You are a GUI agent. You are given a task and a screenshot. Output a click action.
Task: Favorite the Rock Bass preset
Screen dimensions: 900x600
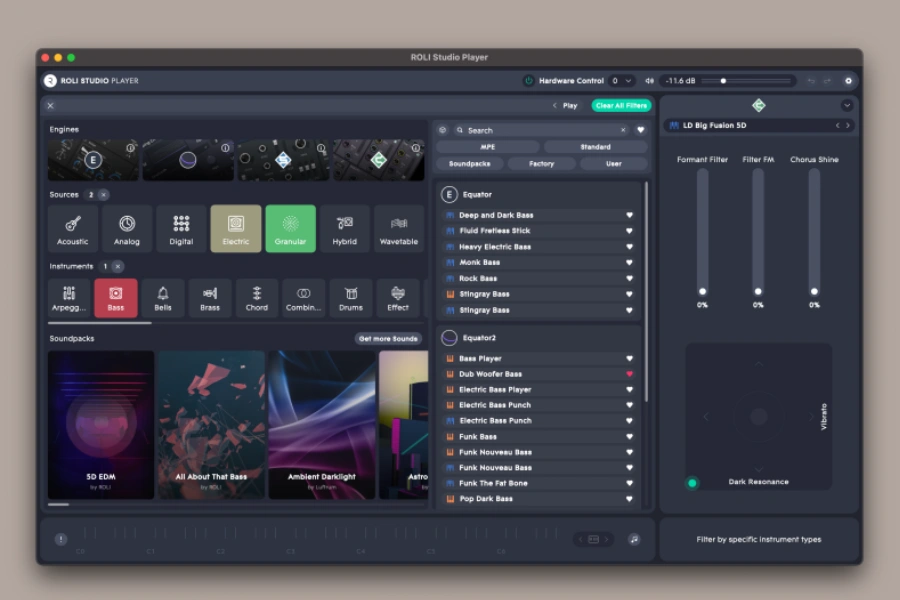coord(630,278)
